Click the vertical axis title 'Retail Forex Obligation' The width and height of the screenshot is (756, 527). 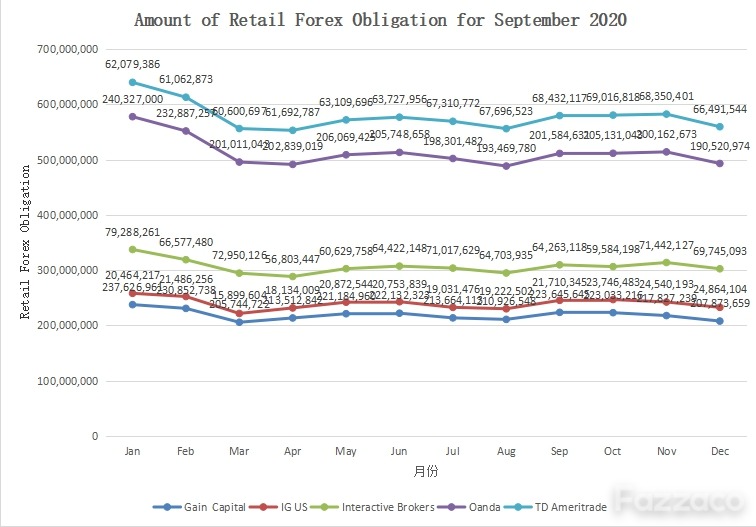pyautogui.click(x=25, y=242)
